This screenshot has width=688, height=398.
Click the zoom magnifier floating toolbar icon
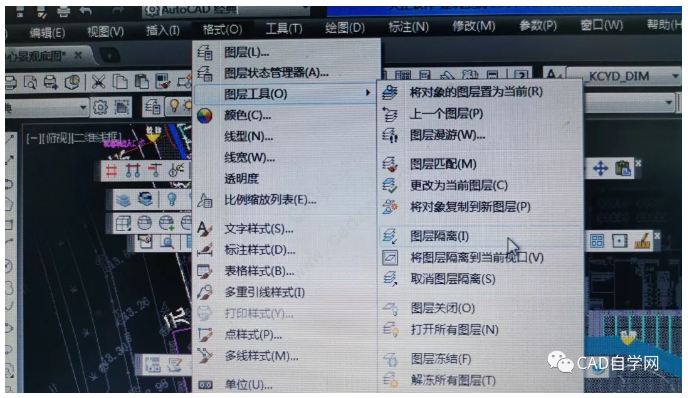click(x=167, y=242)
